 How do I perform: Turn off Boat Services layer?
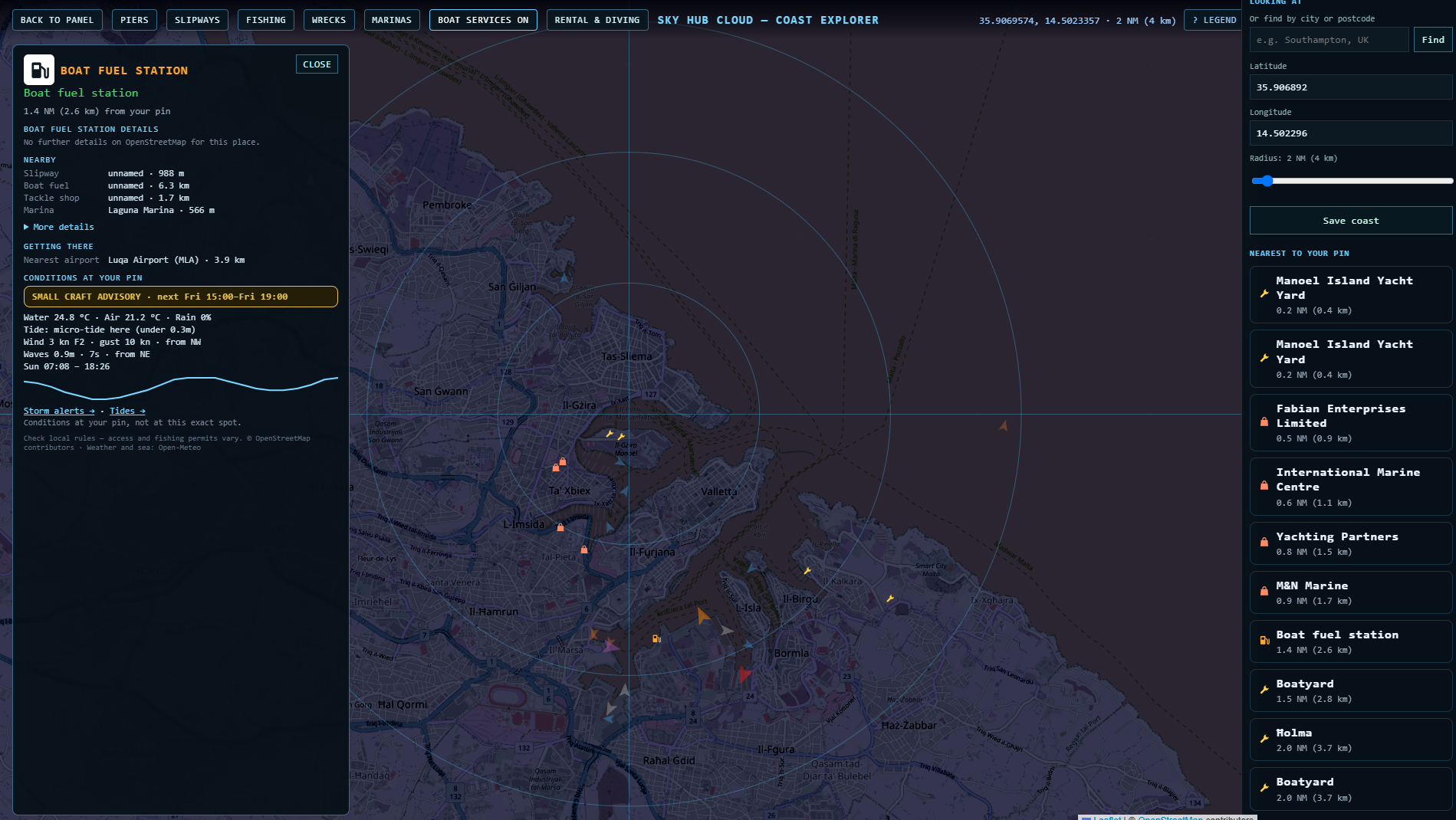(483, 20)
